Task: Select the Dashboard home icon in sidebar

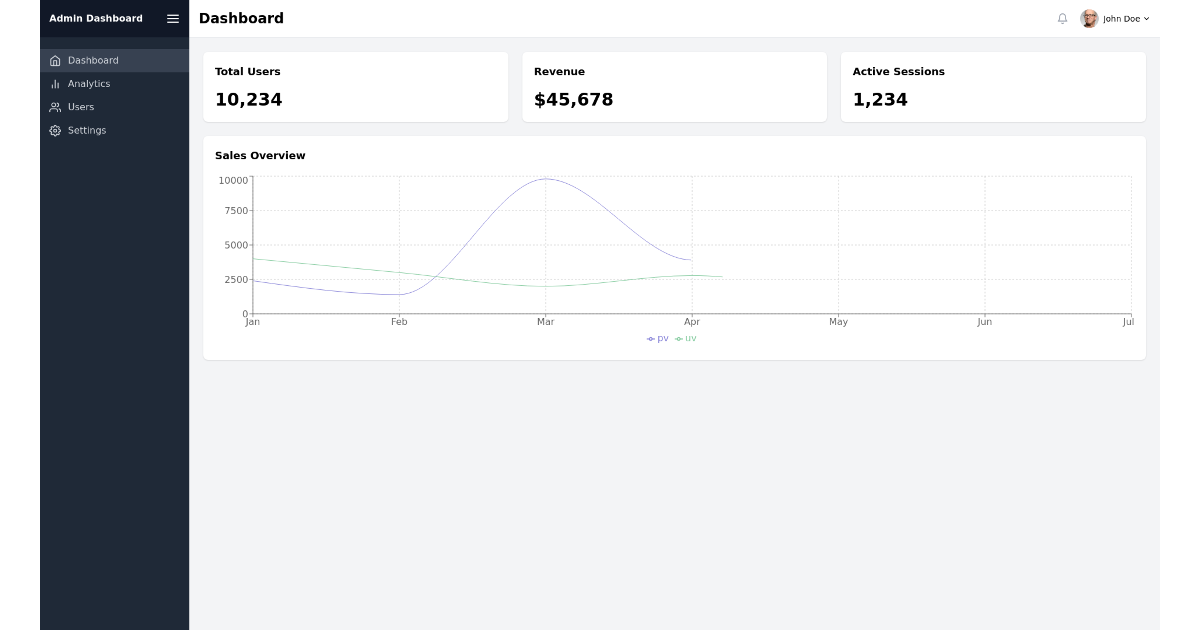Action: click(55, 60)
